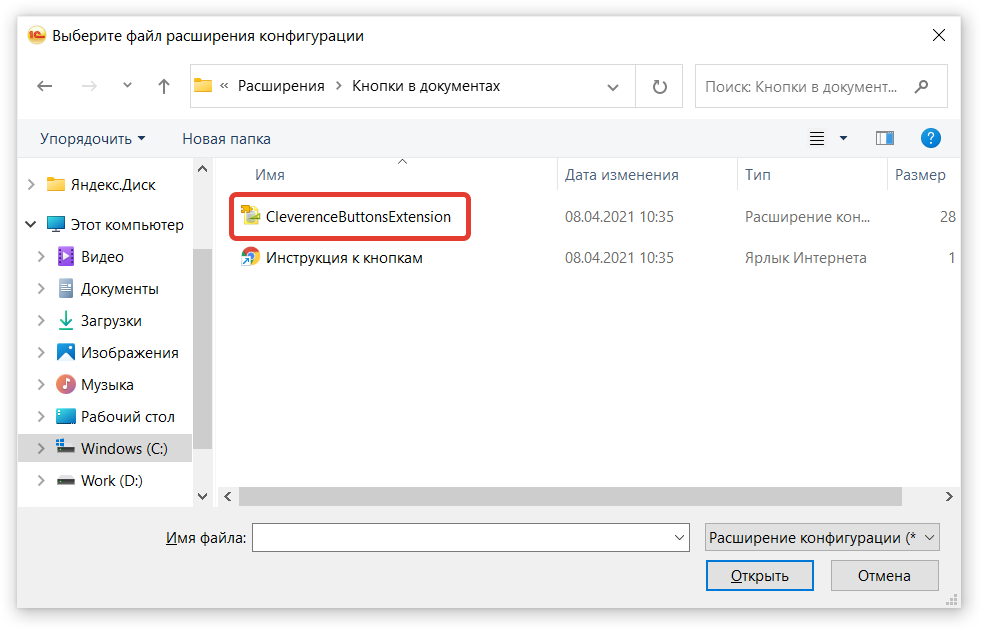The width and height of the screenshot is (982, 630).
Task: Click Новая папка in the toolbar
Action: 226,139
